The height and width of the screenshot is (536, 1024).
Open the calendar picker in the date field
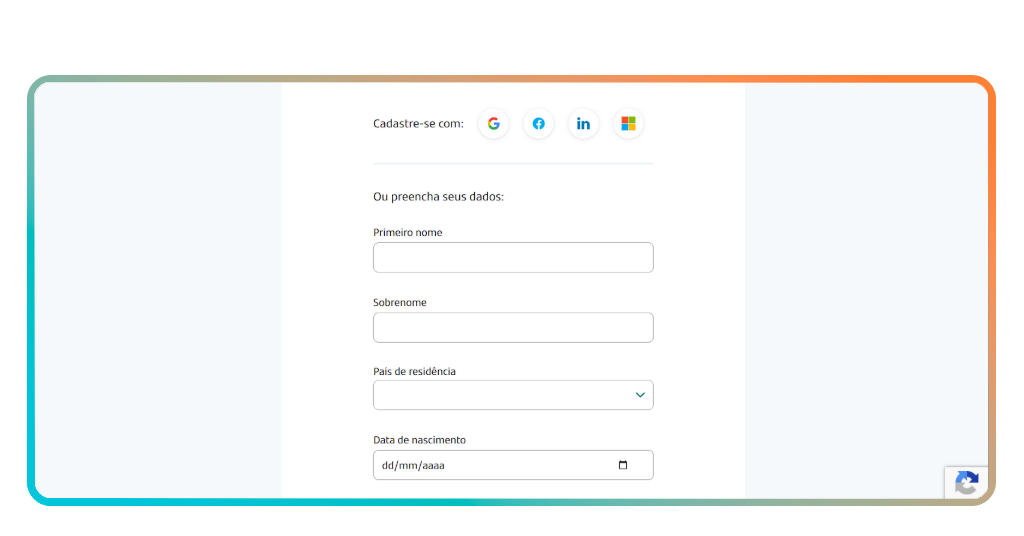pyautogui.click(x=623, y=465)
